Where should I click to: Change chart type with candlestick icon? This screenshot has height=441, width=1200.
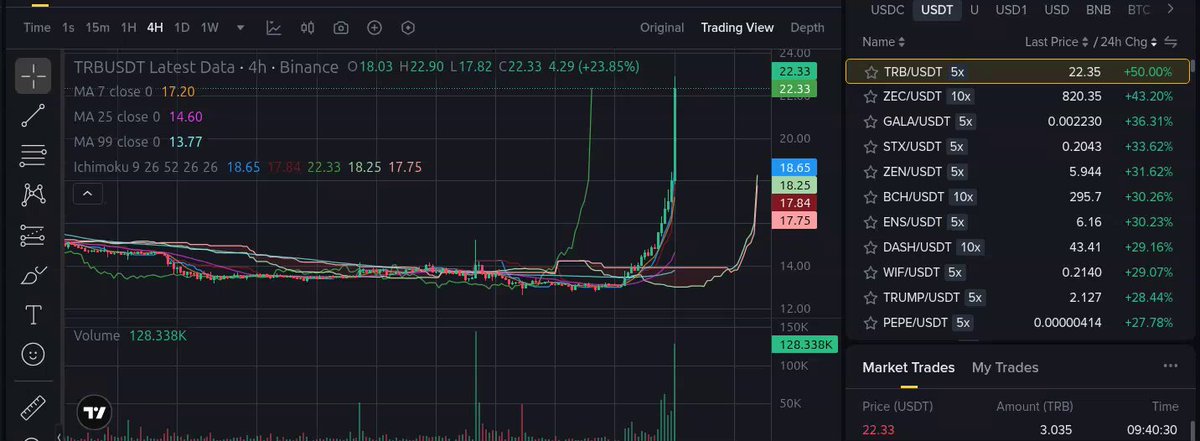click(308, 28)
